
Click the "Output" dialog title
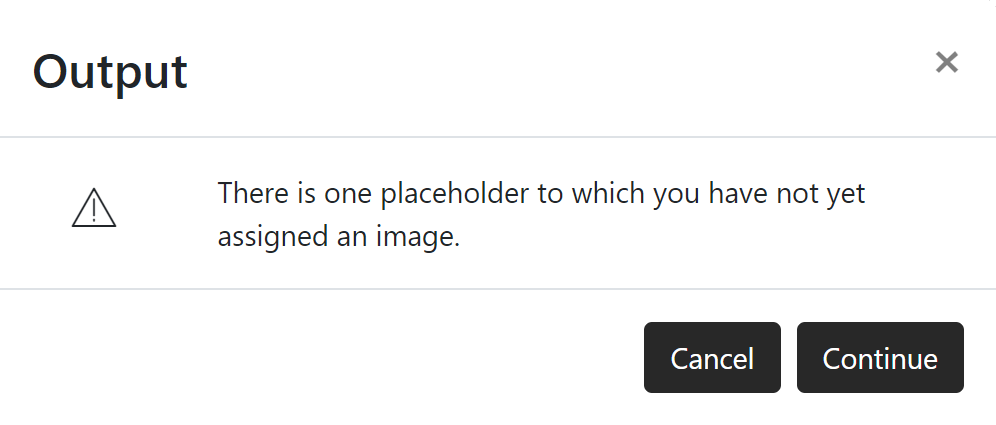(110, 72)
